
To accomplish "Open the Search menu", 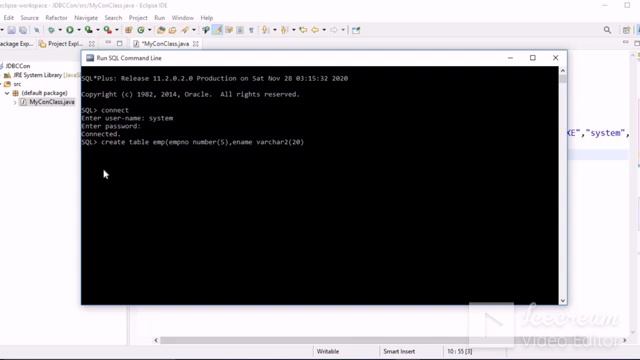I will point(113,18).
